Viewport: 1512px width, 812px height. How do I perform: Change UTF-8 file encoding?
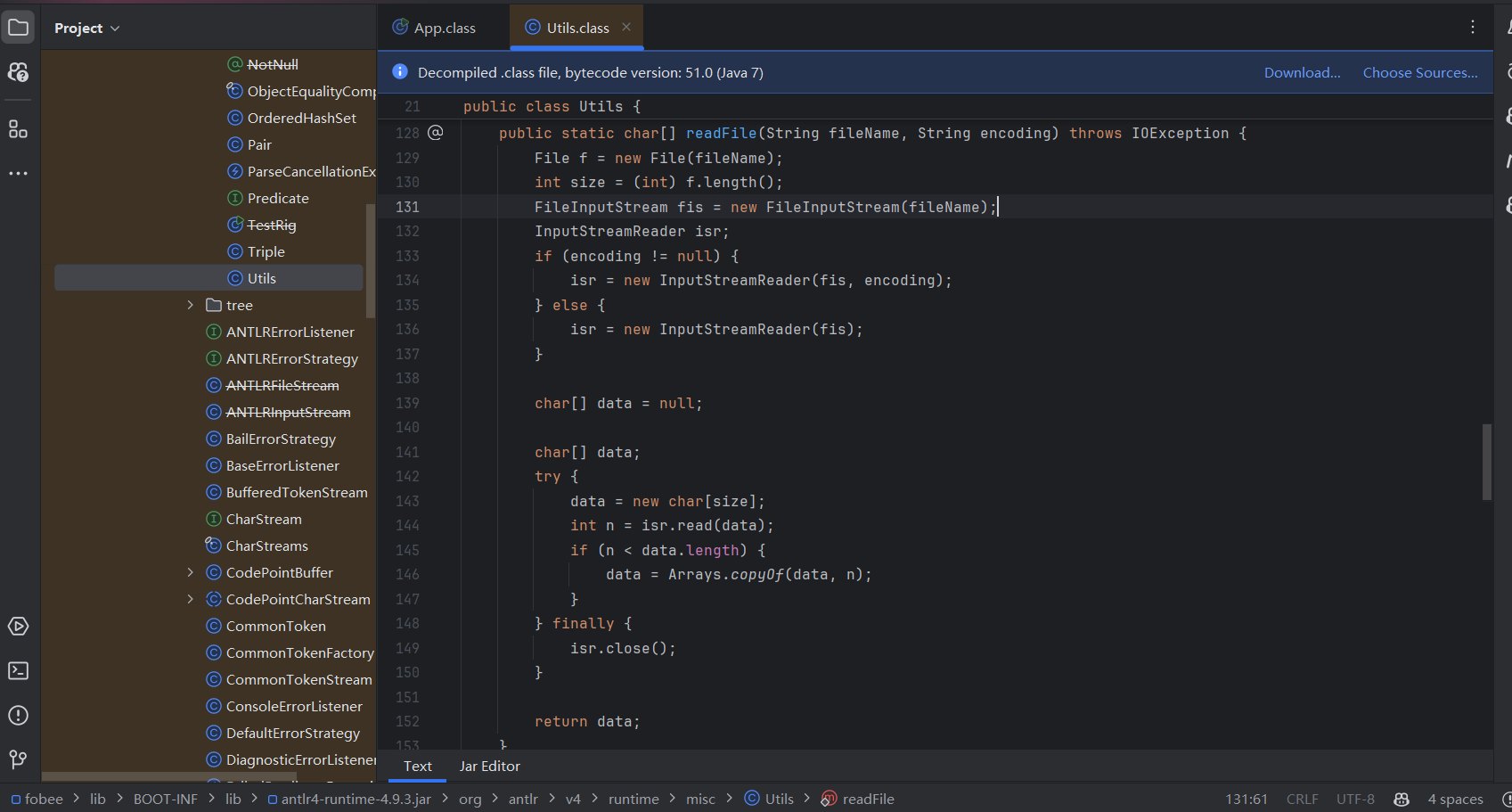tap(1355, 799)
